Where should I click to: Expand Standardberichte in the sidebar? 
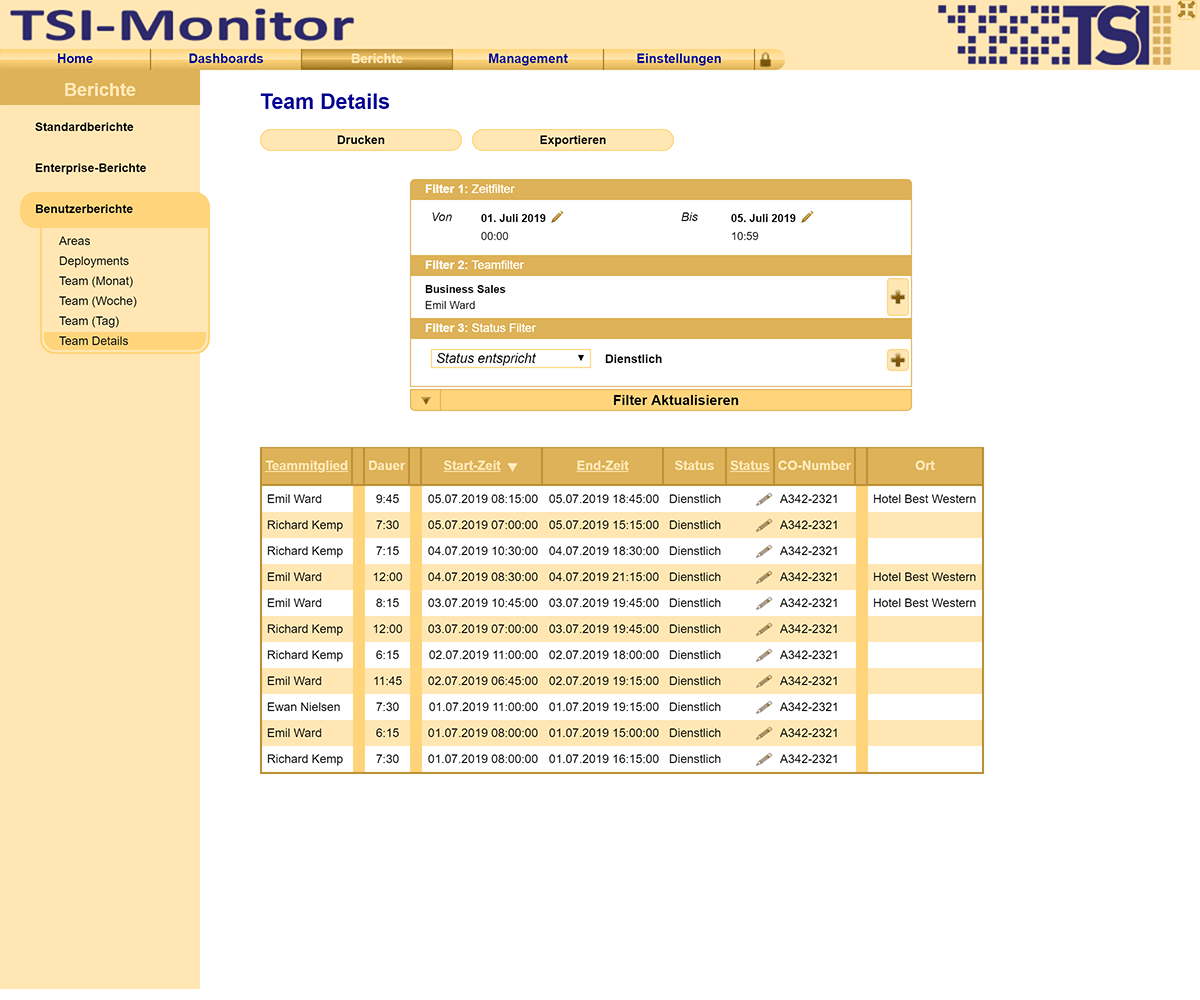pyautogui.click(x=84, y=127)
